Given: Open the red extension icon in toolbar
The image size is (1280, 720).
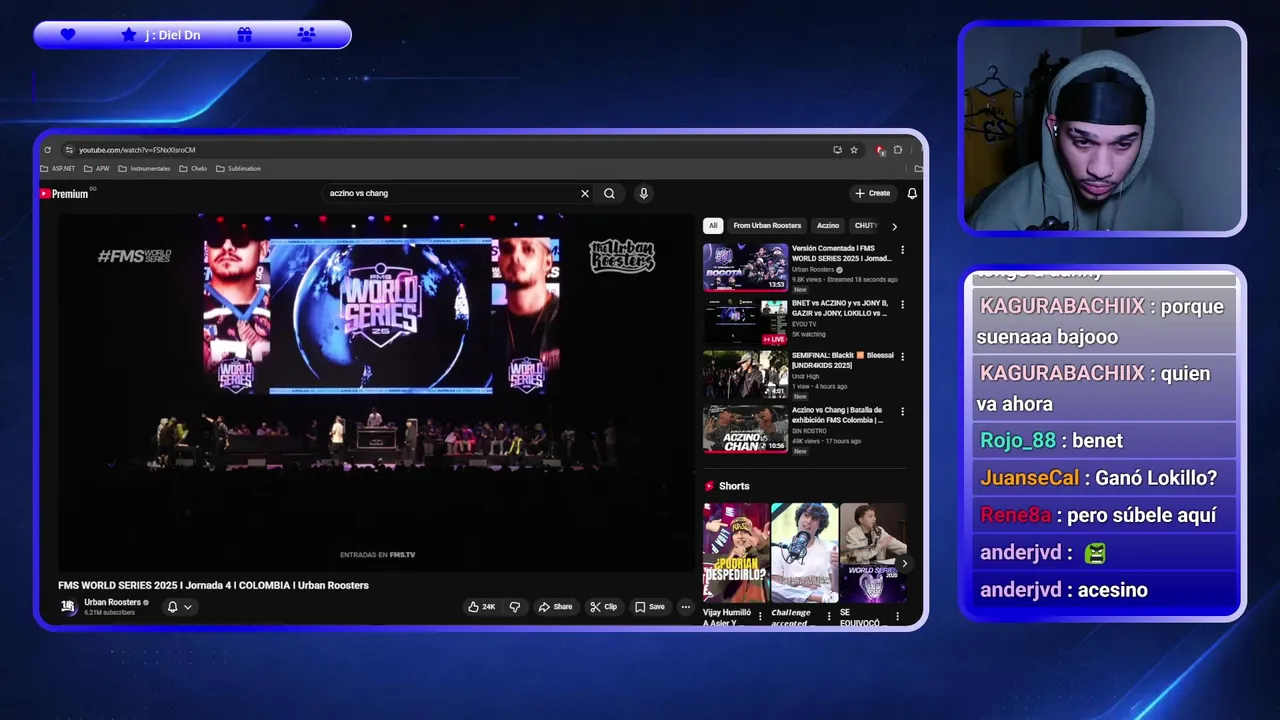Looking at the screenshot, I should (880, 150).
